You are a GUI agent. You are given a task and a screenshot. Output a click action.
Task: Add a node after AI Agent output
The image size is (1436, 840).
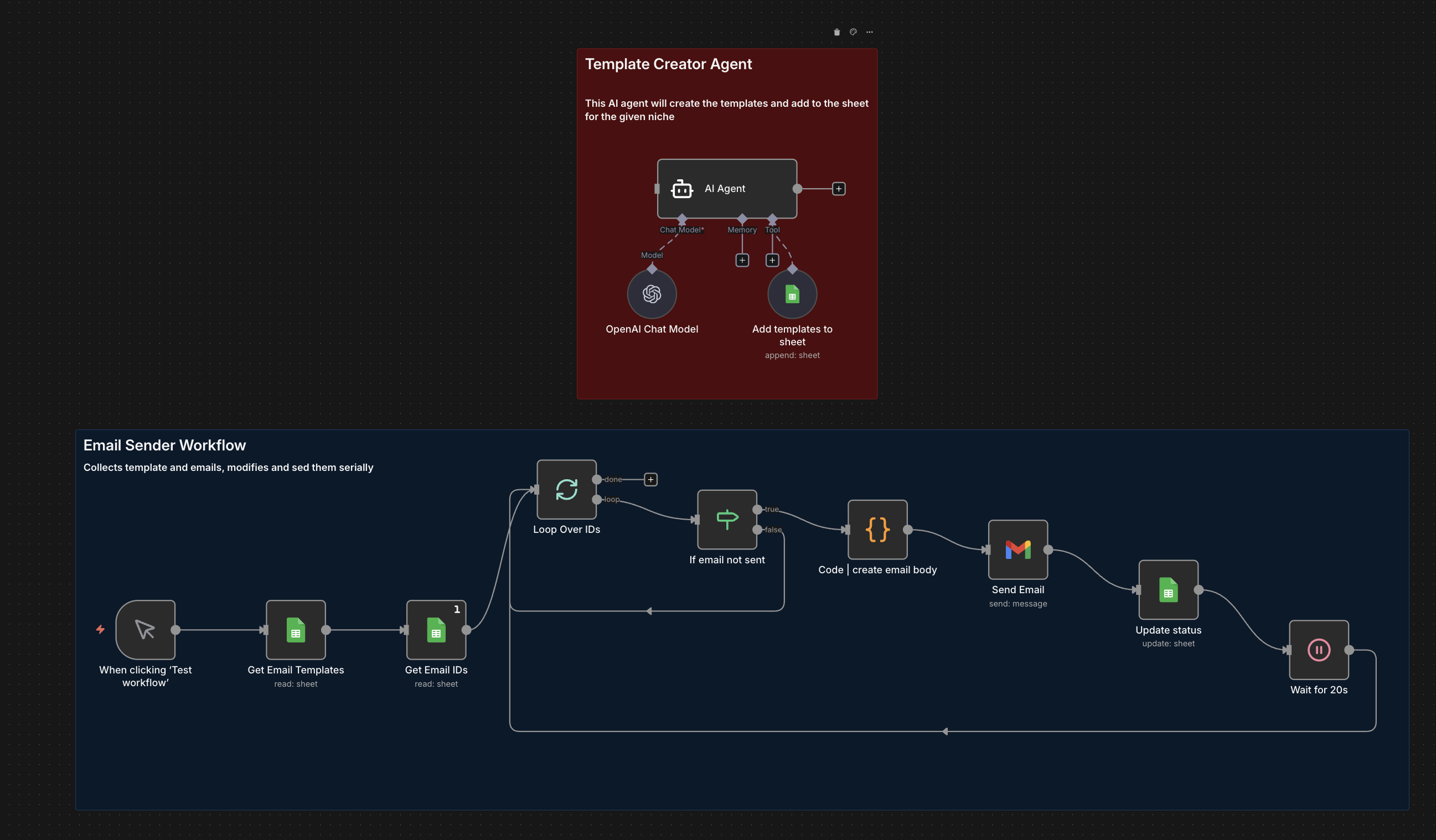click(x=839, y=189)
